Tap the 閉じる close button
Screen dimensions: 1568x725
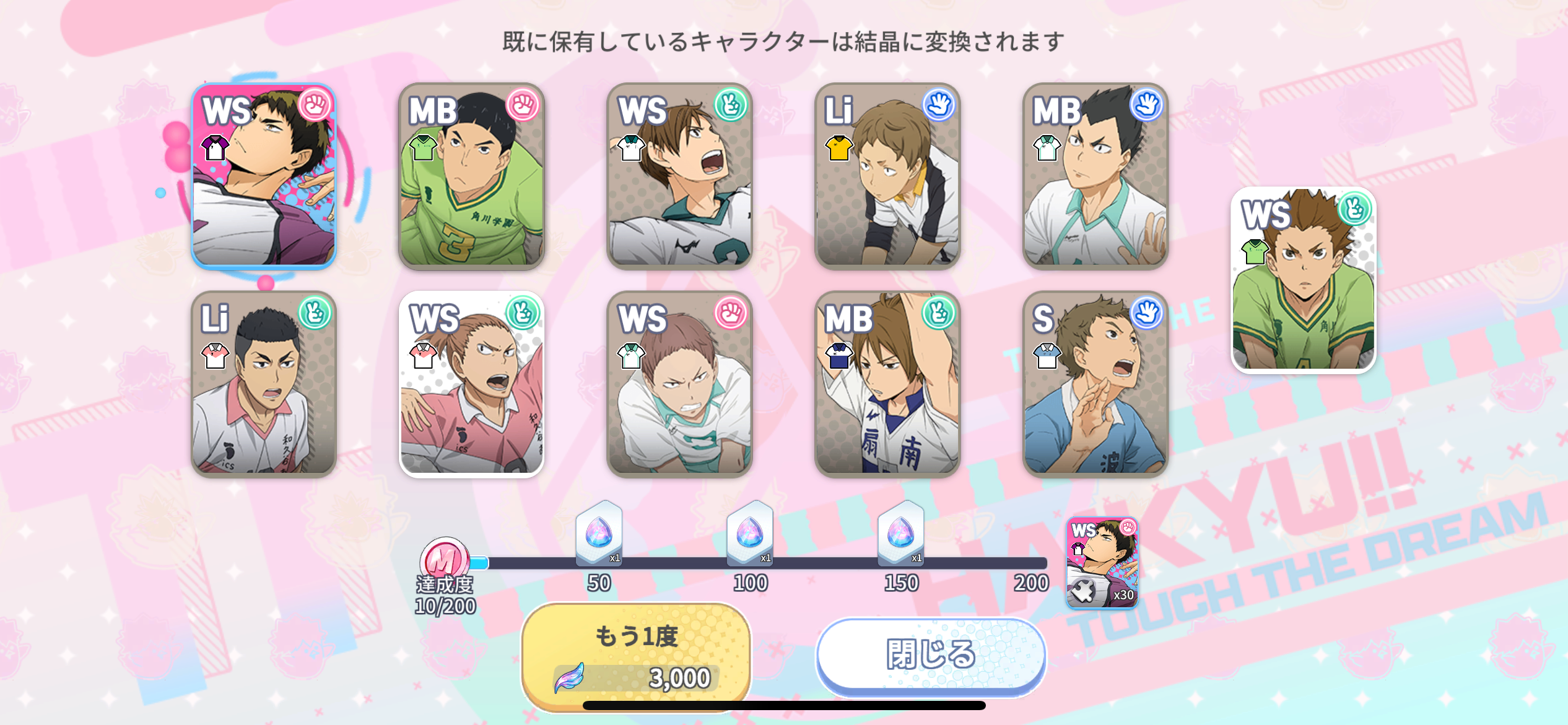(931, 656)
